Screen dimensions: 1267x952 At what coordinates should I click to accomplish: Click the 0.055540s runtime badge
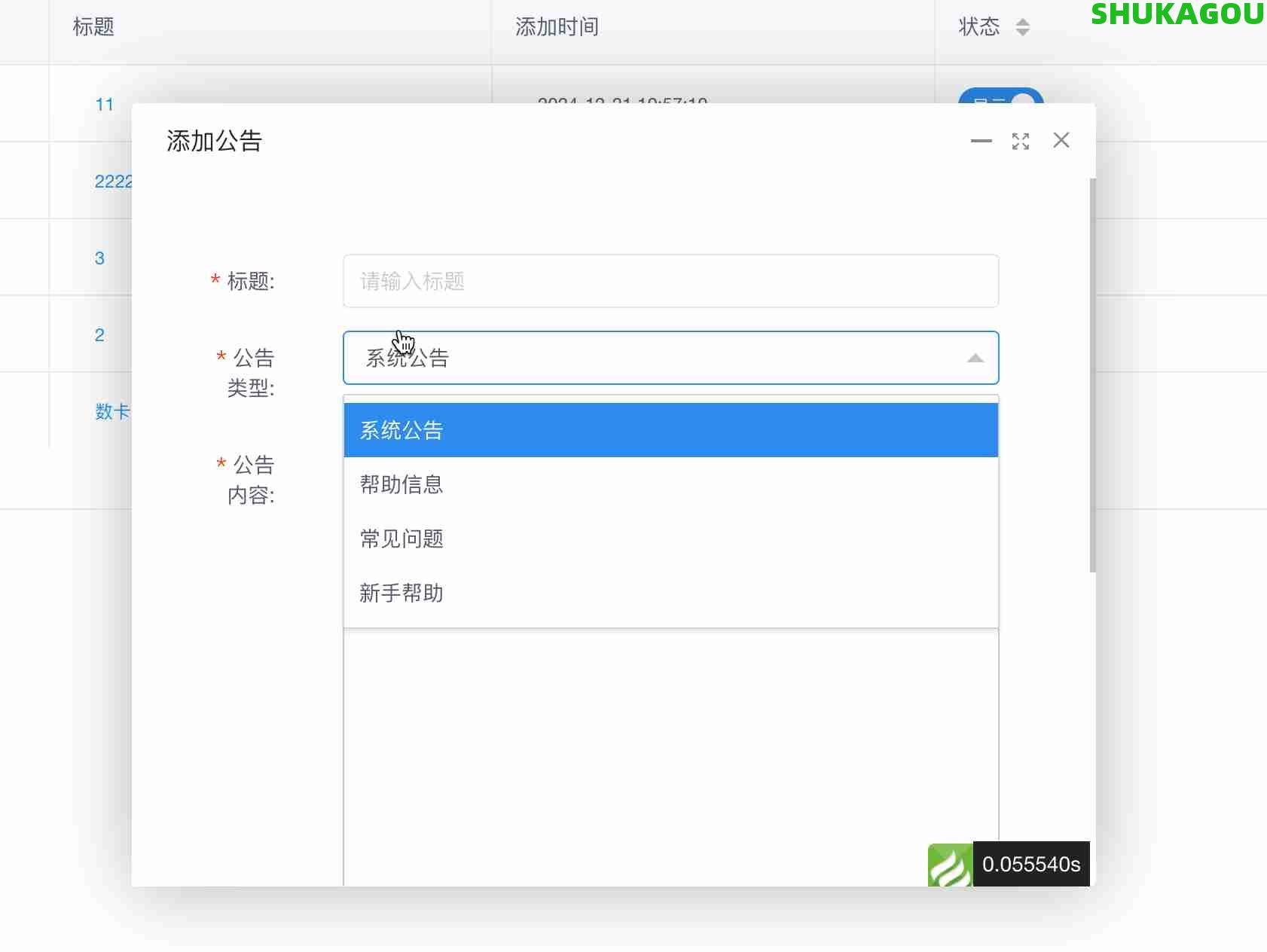1033,865
